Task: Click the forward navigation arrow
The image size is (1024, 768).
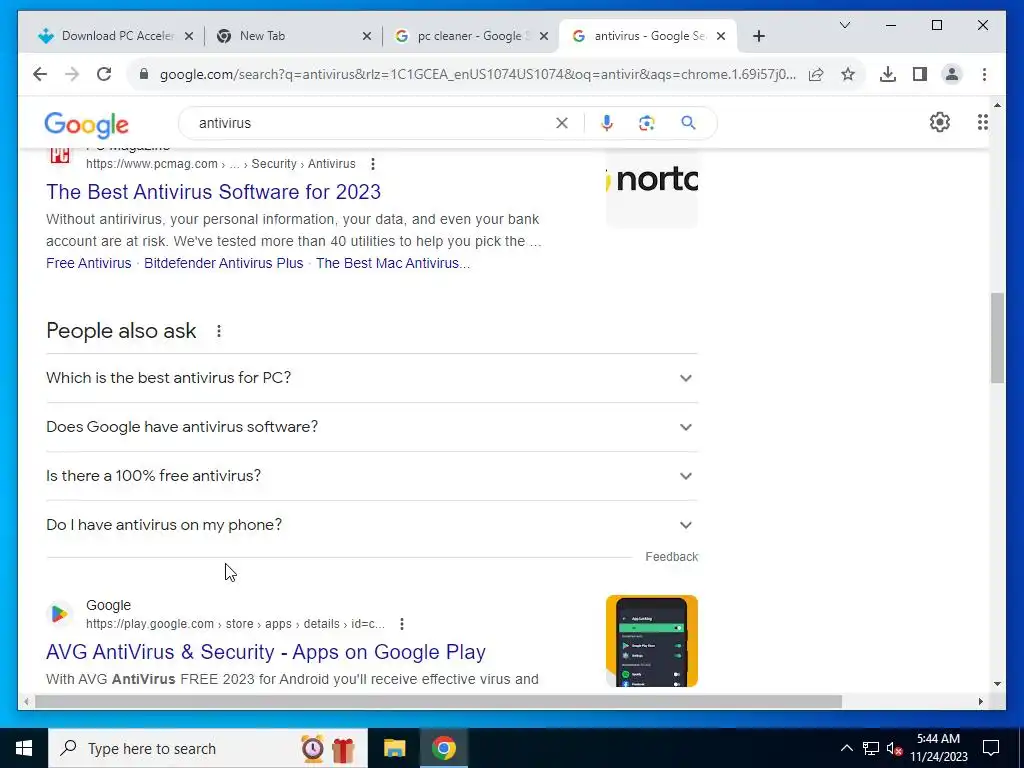Action: tap(72, 74)
